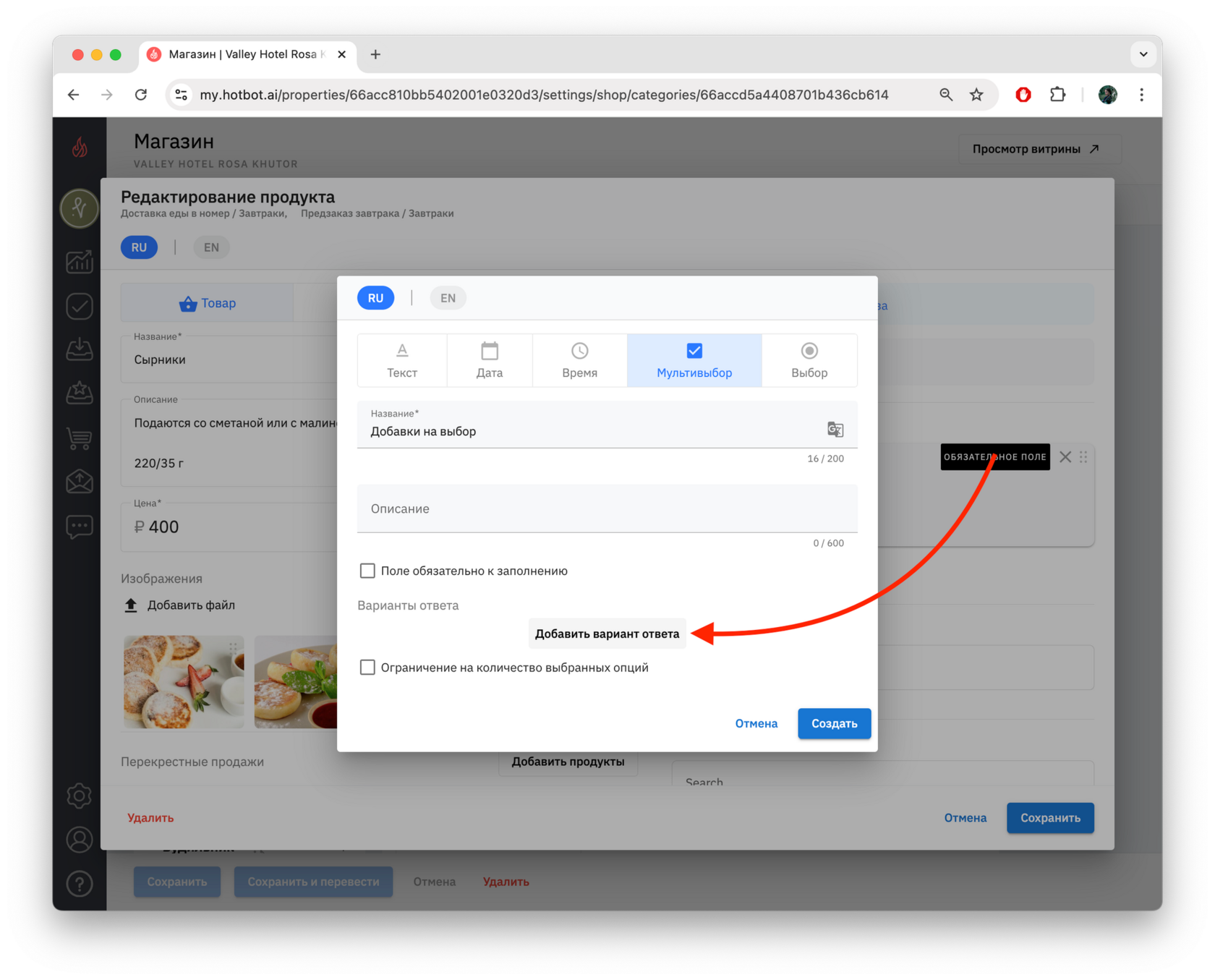The image size is (1215, 980).
Task: Switch the dialog language to EN
Action: click(448, 298)
